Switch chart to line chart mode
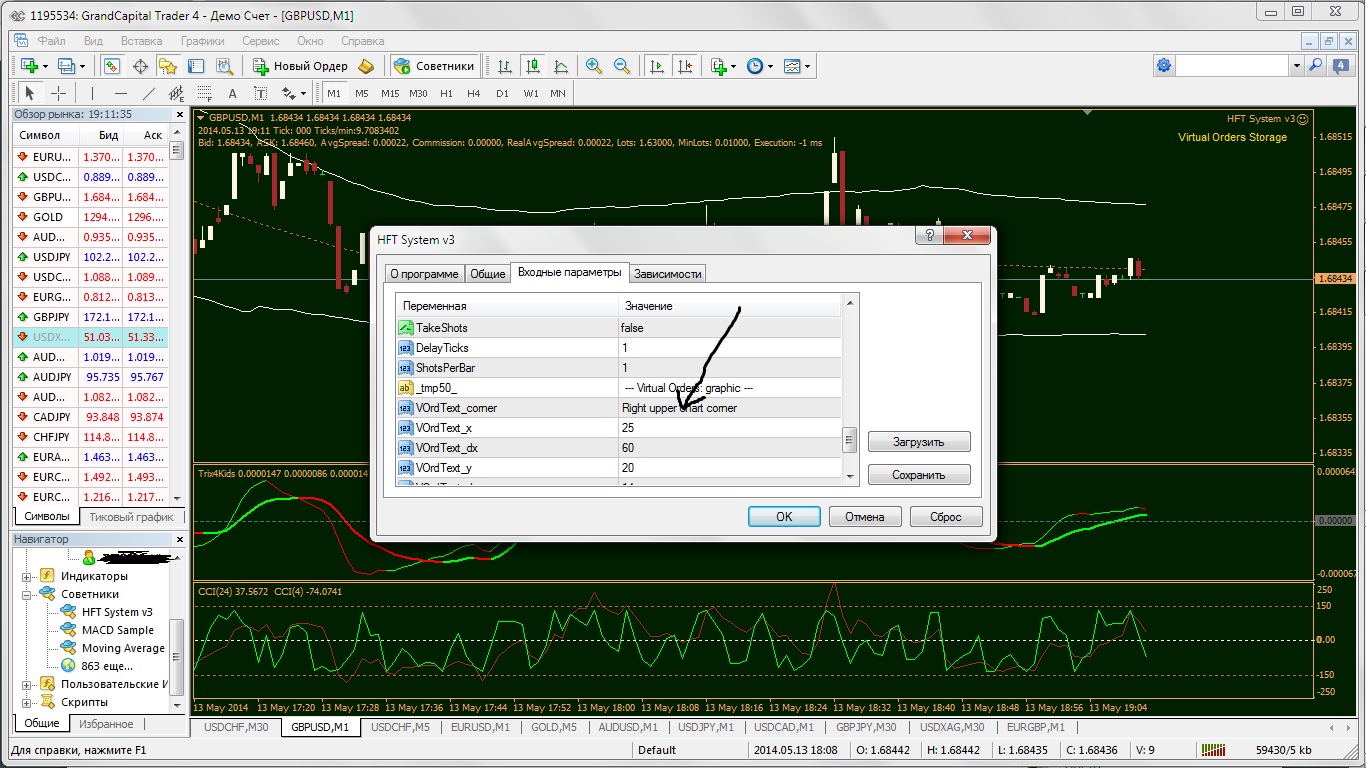Image resolution: width=1366 pixels, height=768 pixels. (561, 66)
